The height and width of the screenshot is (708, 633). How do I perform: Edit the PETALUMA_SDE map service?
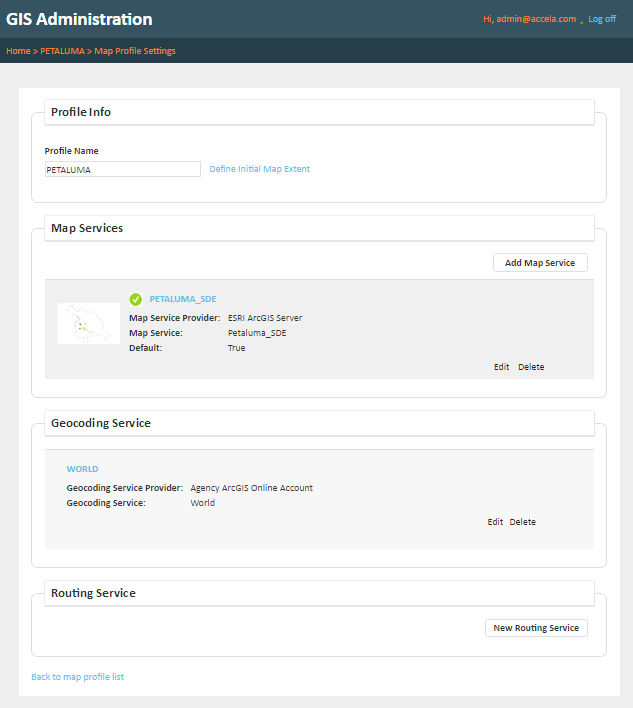(x=501, y=367)
